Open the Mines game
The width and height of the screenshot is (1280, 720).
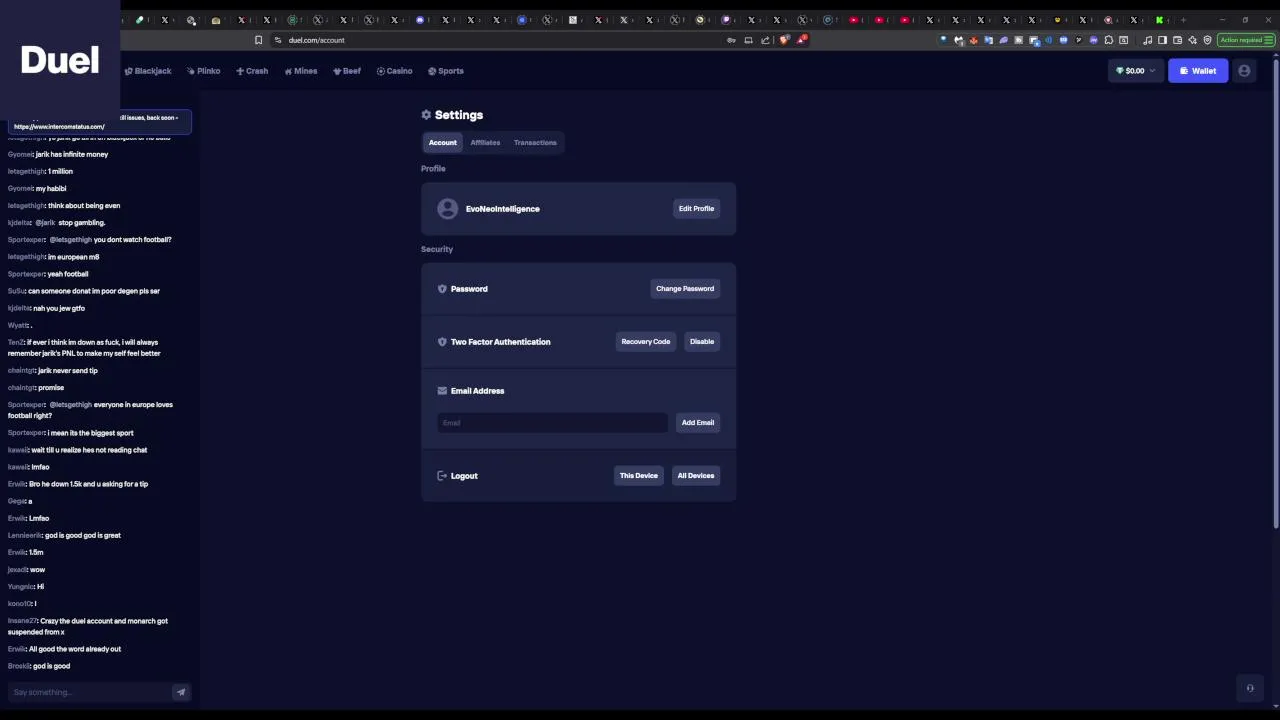(301, 71)
